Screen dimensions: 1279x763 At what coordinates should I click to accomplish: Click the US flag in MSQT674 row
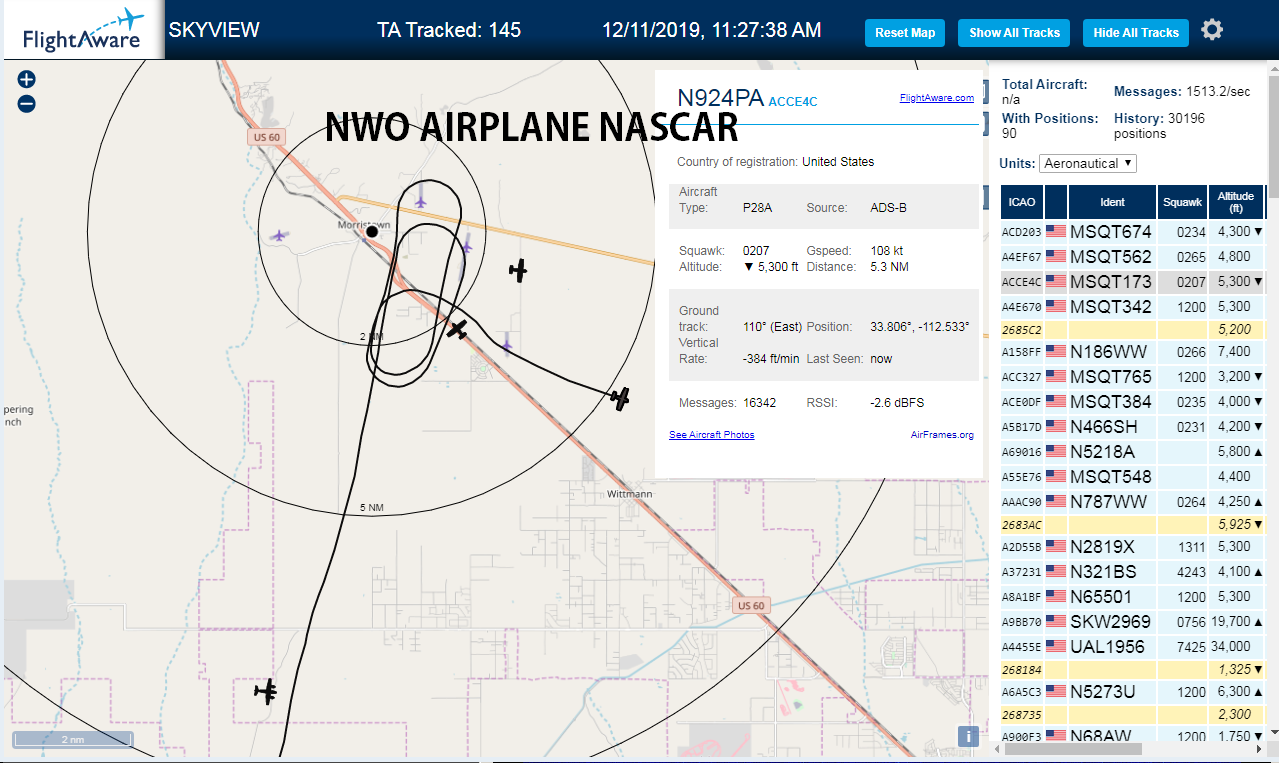coord(1056,232)
